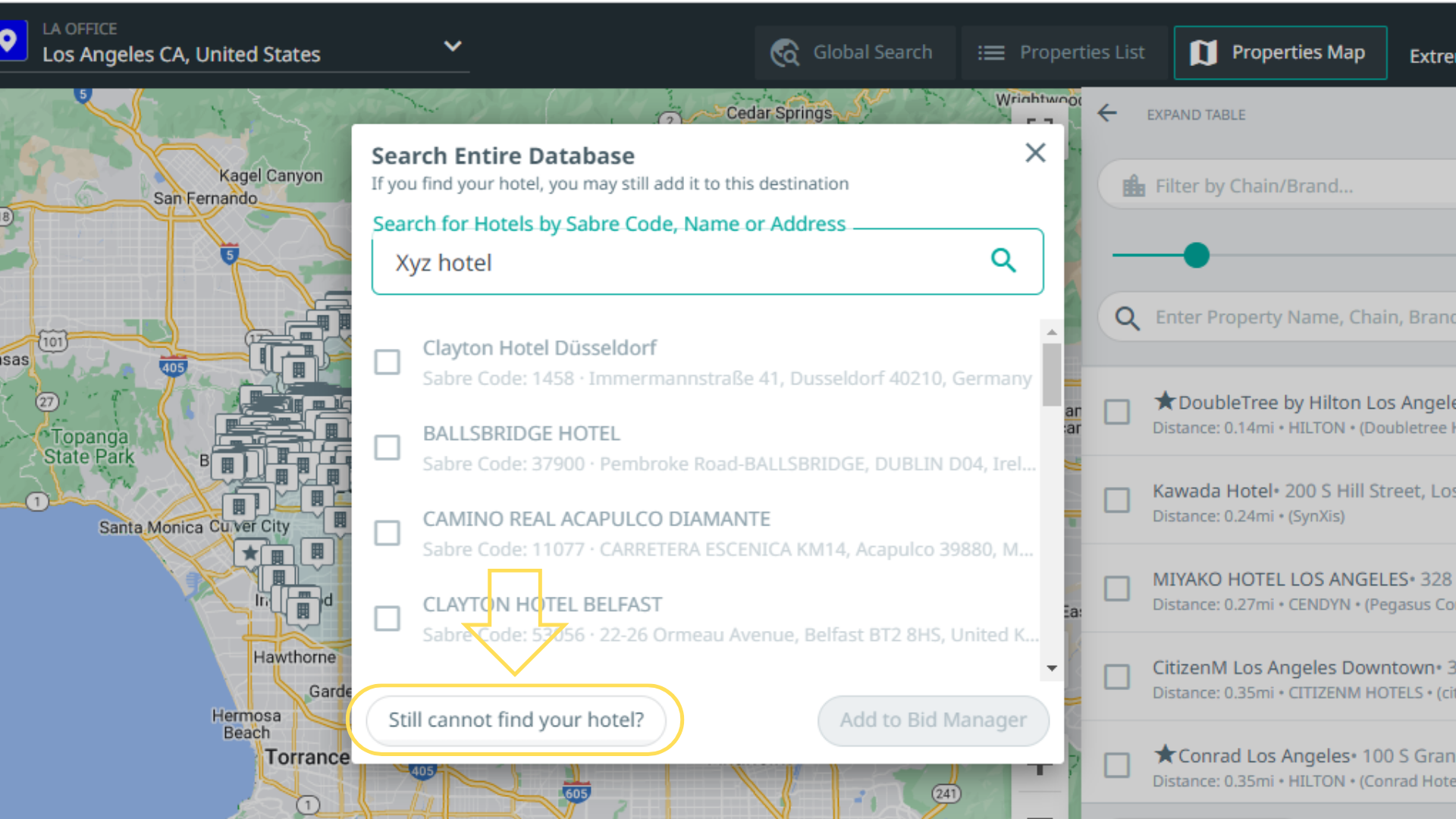Image resolution: width=1456 pixels, height=819 pixels.
Task: Click the back arrow beside Expand Table
Action: (1107, 114)
